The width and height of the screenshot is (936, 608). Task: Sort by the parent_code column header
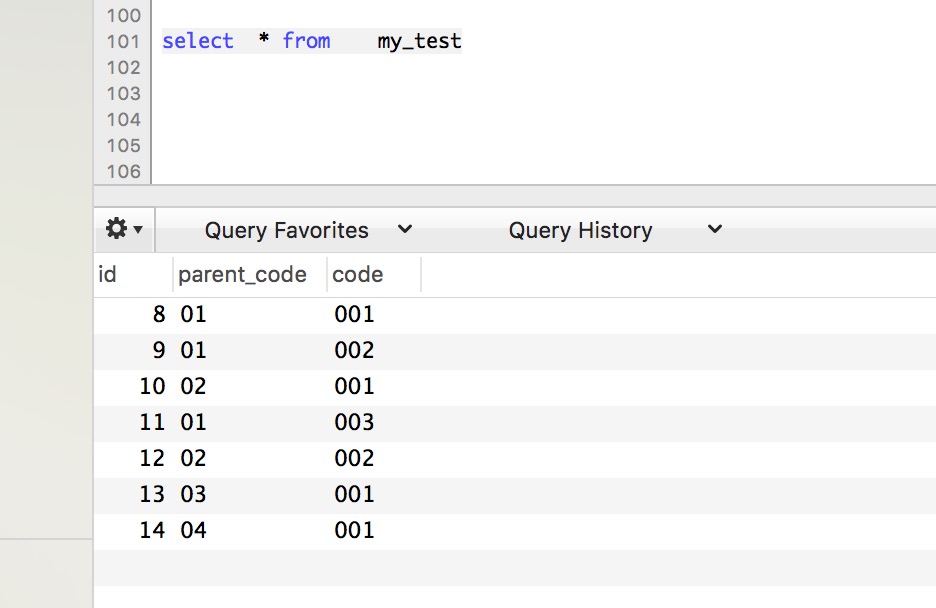(x=250, y=274)
